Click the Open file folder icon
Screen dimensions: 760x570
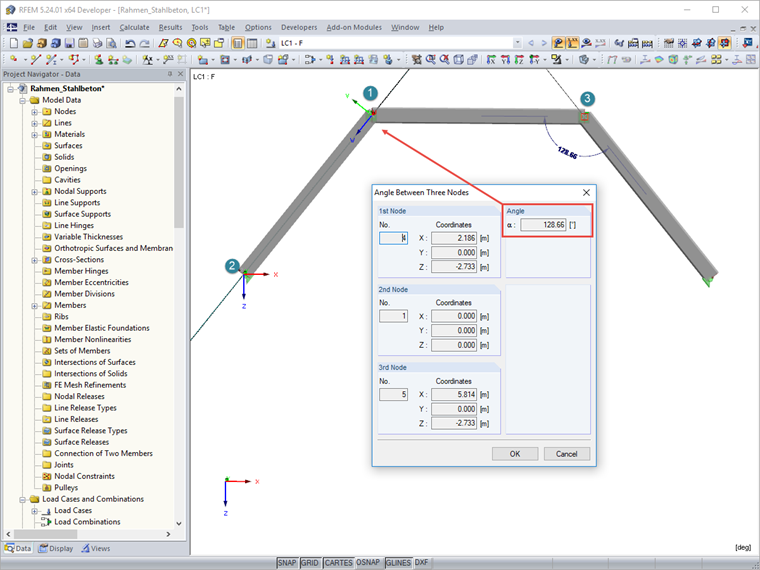tap(28, 43)
